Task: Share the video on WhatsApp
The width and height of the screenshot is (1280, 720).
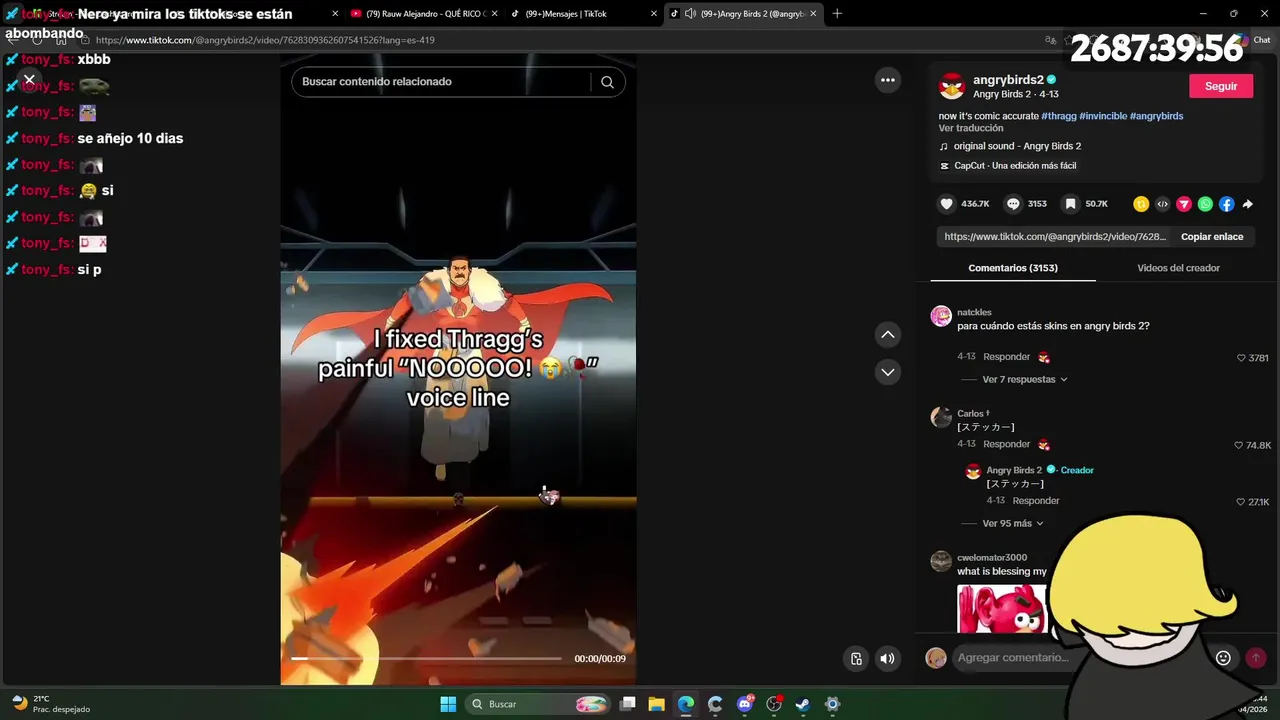Action: click(x=1205, y=204)
